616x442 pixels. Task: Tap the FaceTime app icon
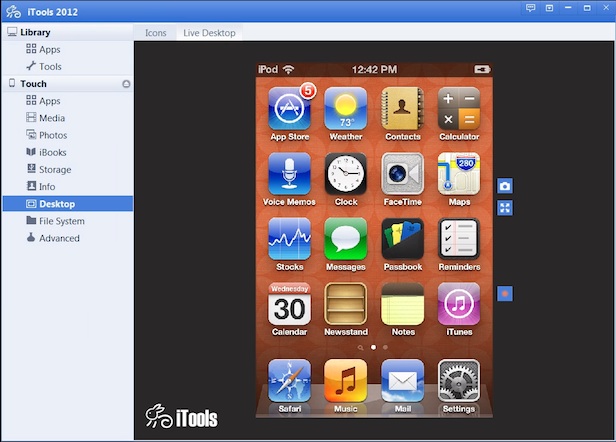403,174
